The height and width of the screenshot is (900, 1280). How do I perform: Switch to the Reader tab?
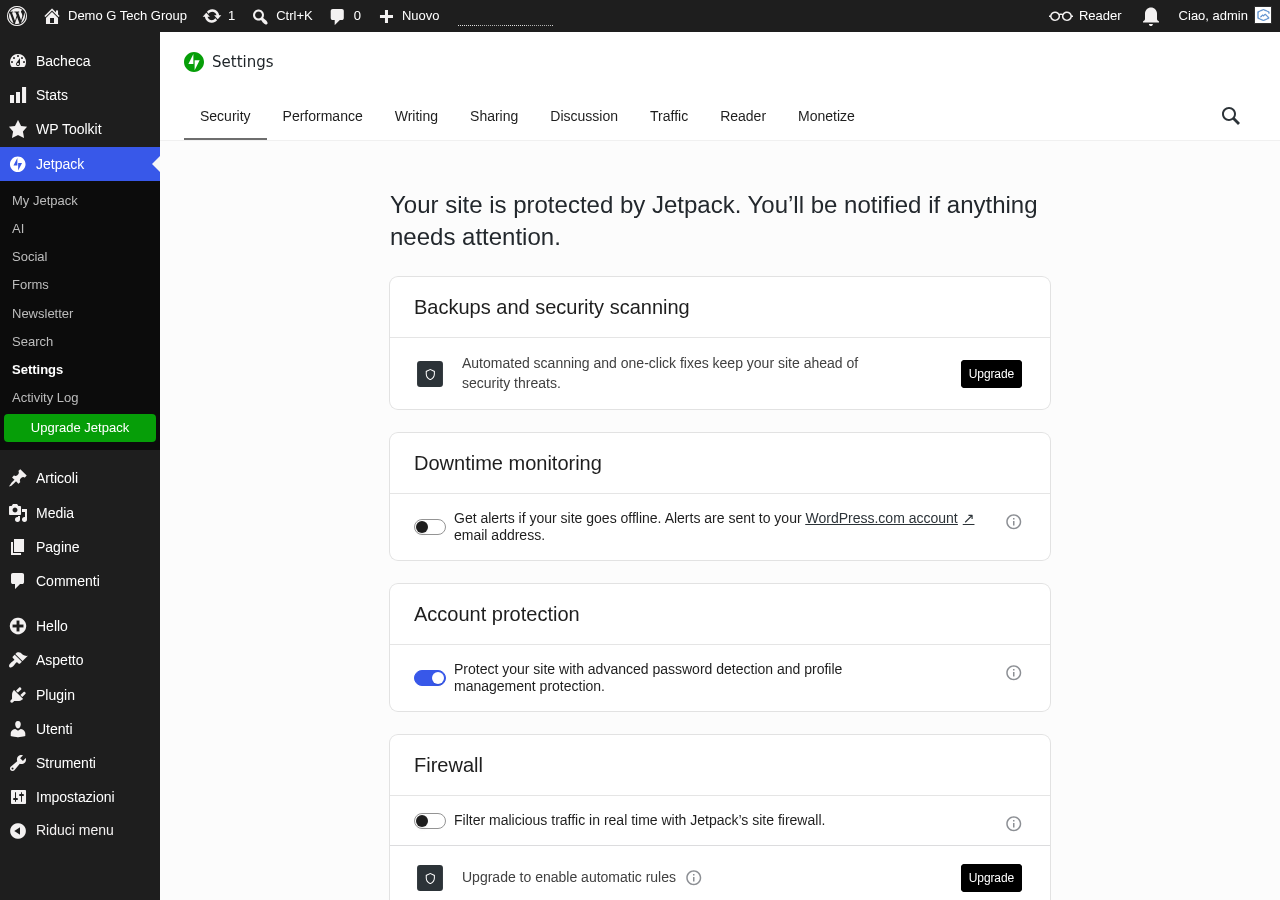[743, 116]
